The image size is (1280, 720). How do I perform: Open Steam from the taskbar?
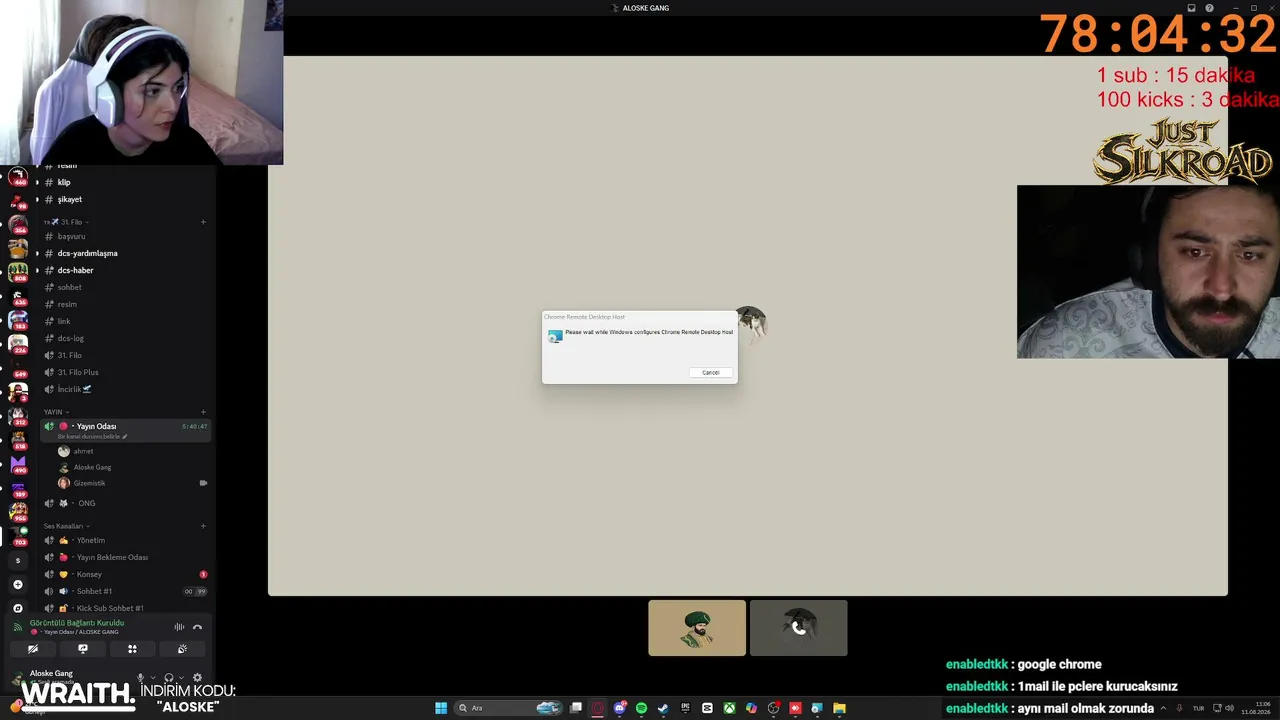[x=662, y=708]
